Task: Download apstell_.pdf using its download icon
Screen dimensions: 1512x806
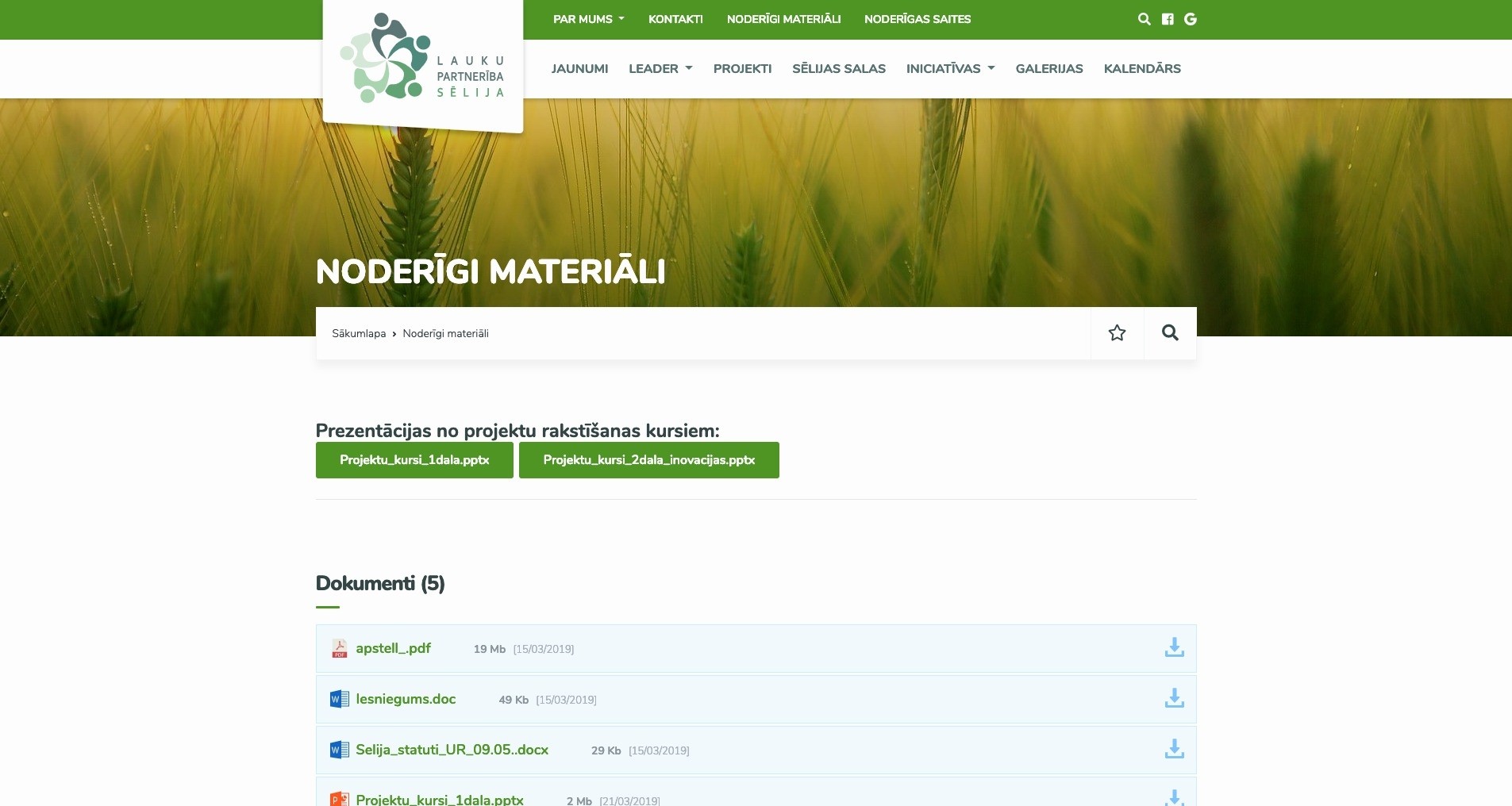Action: tap(1174, 648)
